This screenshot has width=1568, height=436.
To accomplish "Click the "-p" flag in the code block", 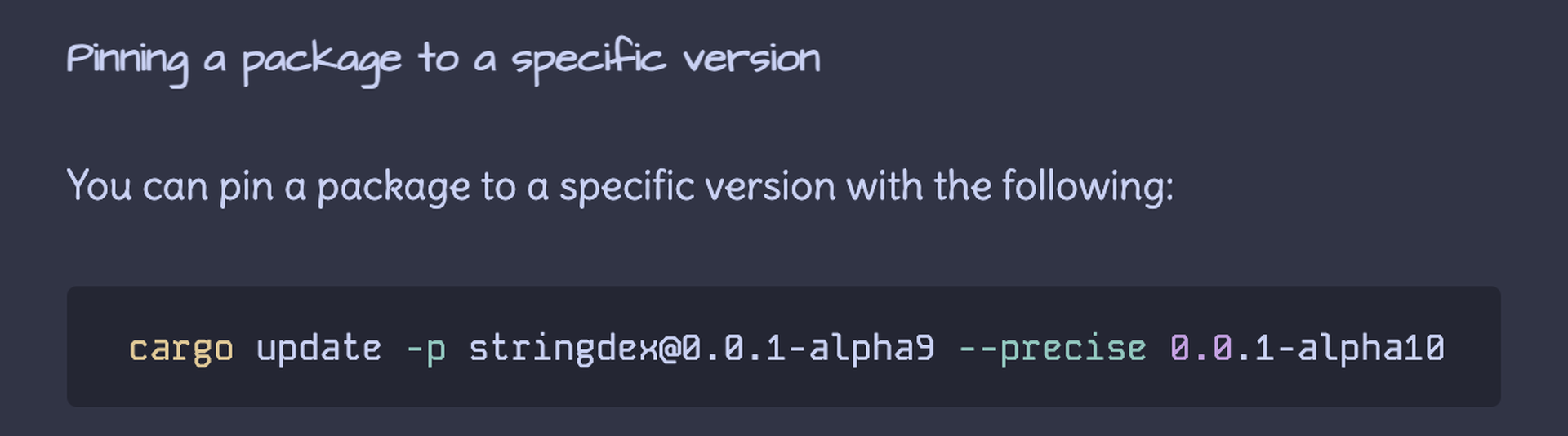I will click(425, 349).
